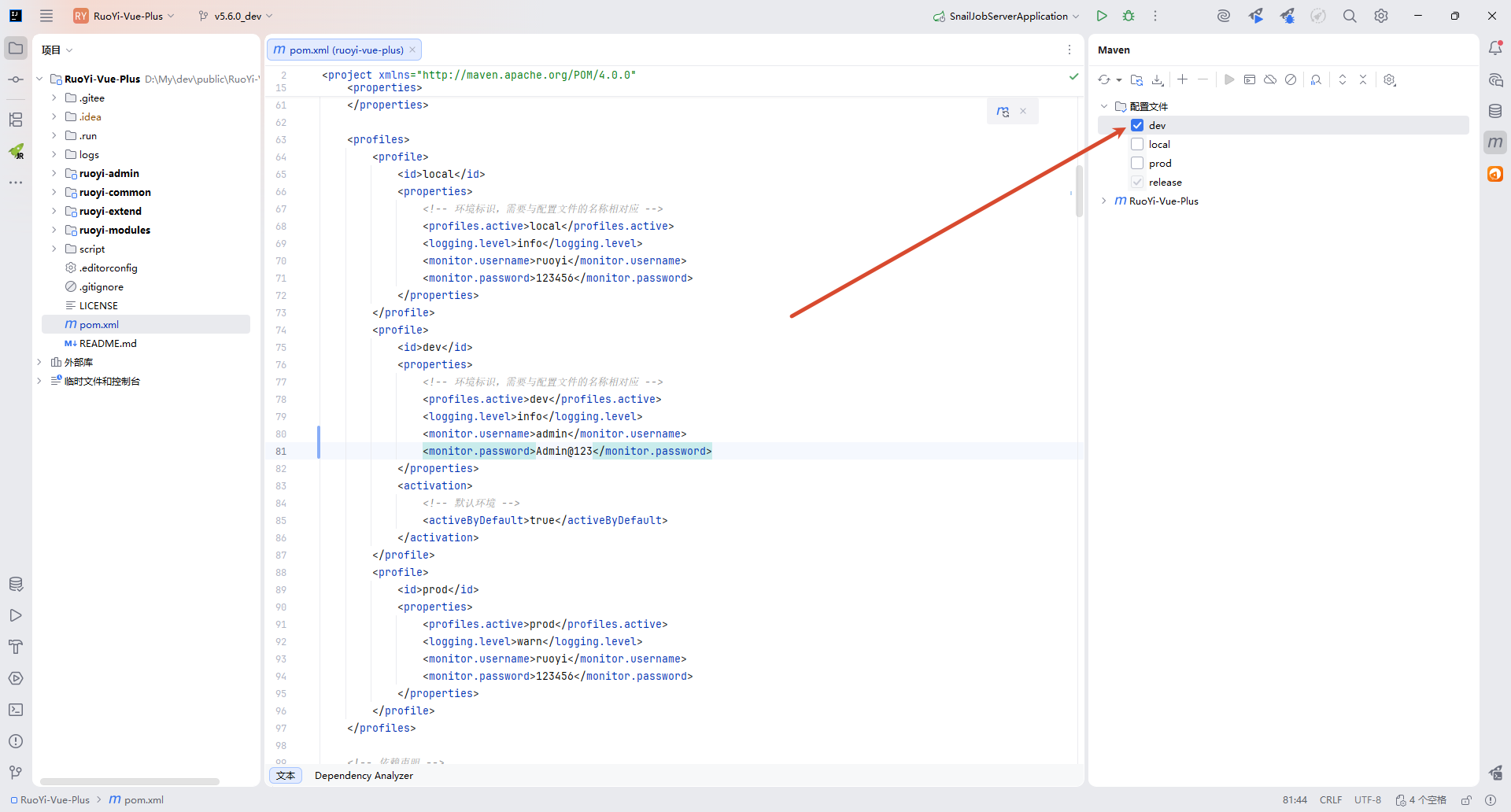1511x812 pixels.
Task: Open README.md in the project tree
Action: point(108,343)
